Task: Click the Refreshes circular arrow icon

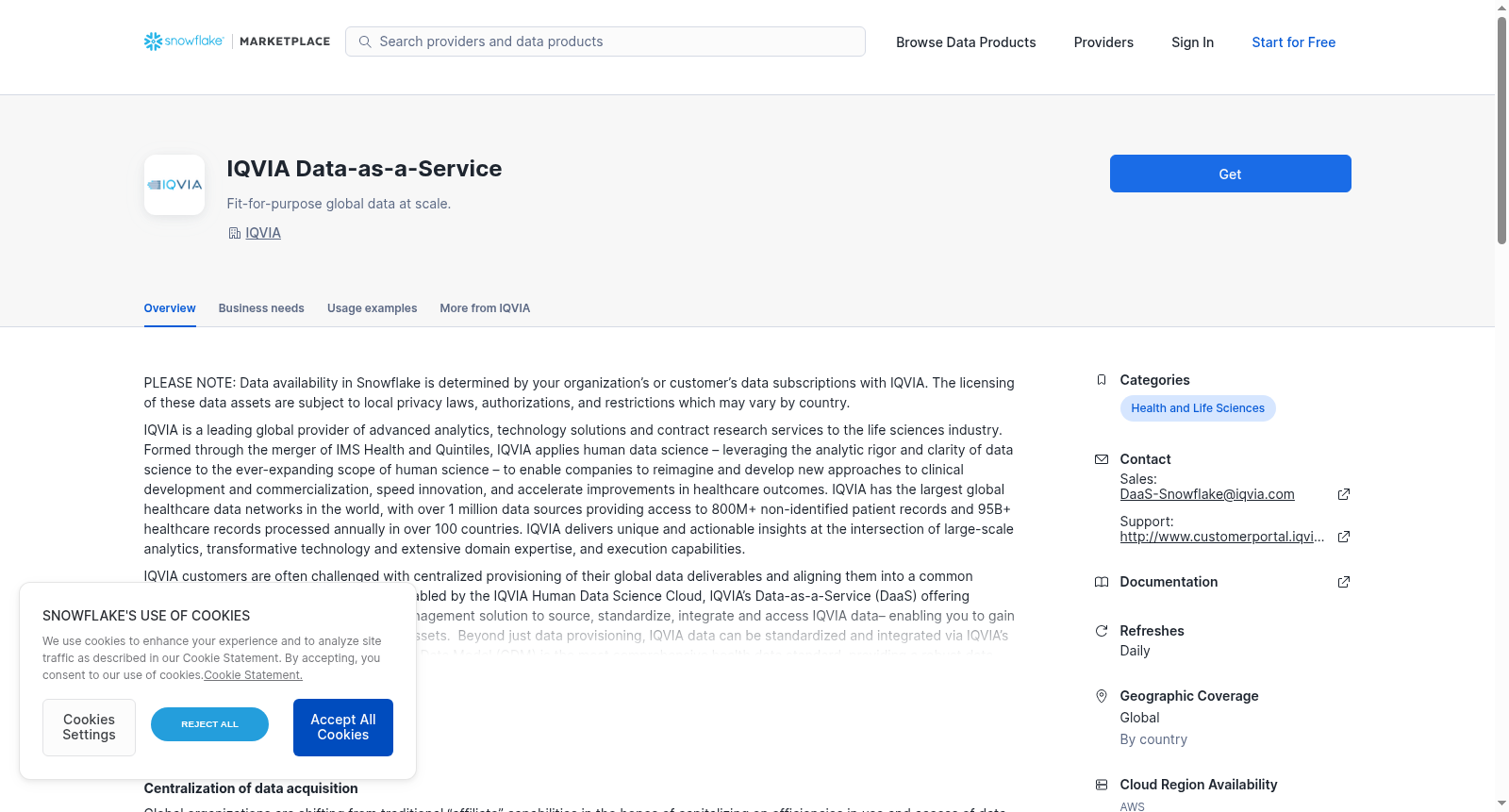Action: 1101,631
